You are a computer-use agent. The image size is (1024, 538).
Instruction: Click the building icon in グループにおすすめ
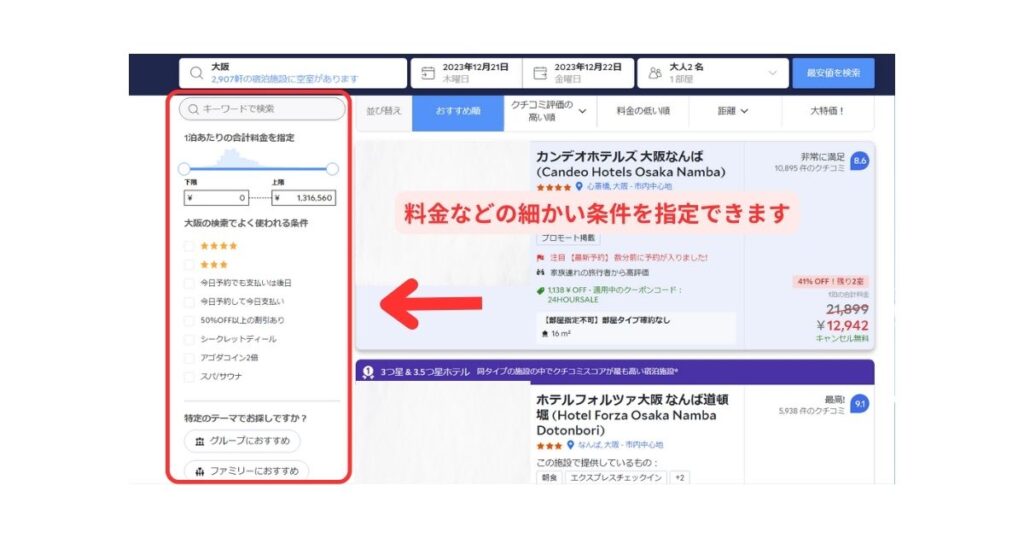(200, 442)
